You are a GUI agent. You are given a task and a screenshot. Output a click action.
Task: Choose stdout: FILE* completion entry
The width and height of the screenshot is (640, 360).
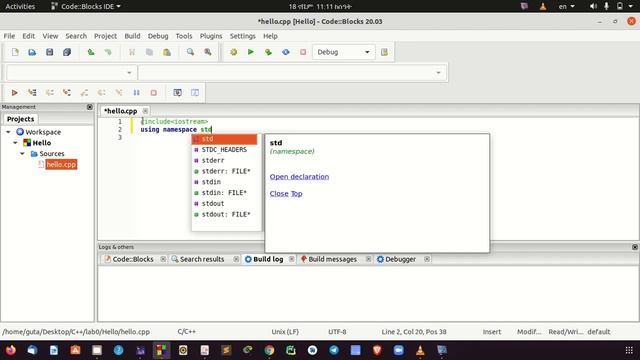coord(225,214)
